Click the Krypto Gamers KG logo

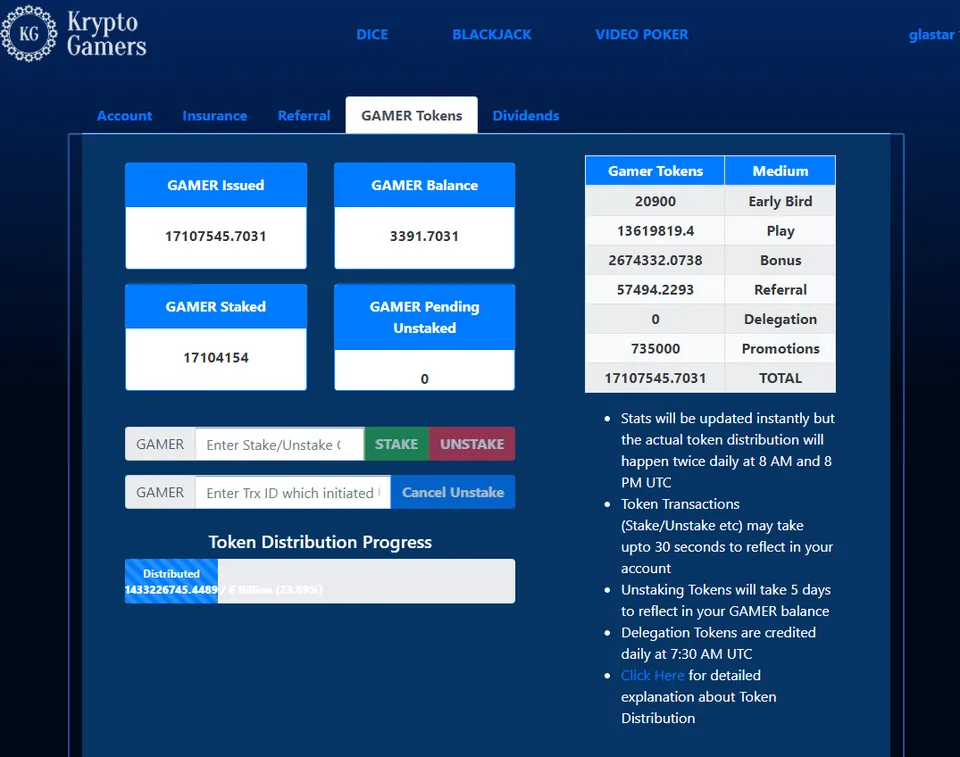click(x=73, y=34)
